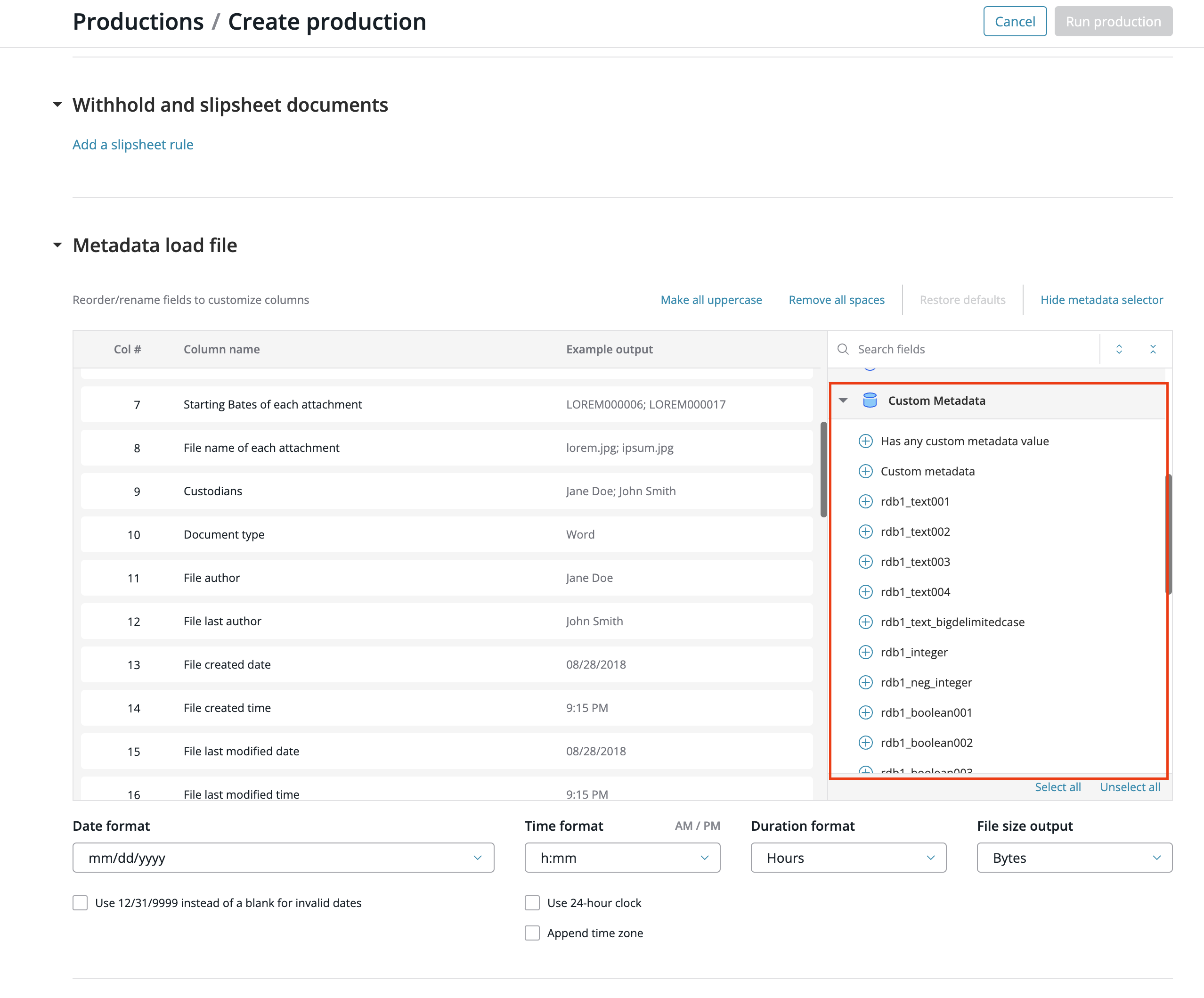Screen dimensions: 1204x998
Task: Open the Date format dropdown
Action: [x=283, y=858]
